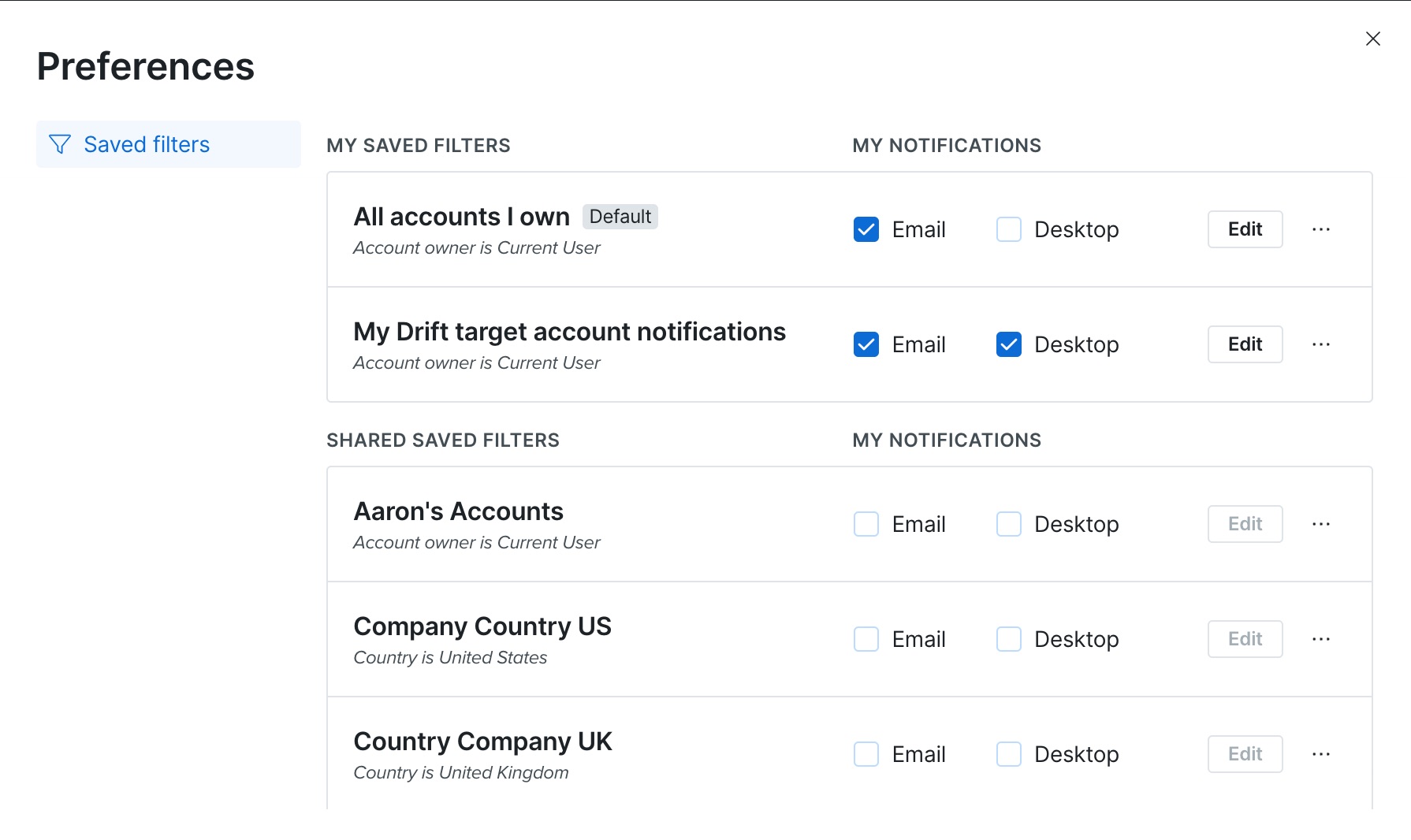Open the Saved filters section in sidebar

click(169, 144)
